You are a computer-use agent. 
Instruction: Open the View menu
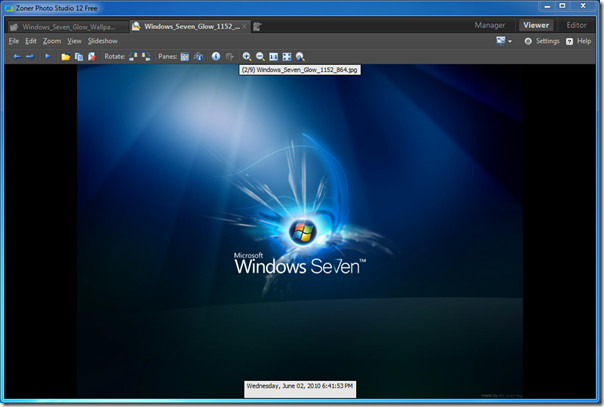pyautogui.click(x=74, y=41)
